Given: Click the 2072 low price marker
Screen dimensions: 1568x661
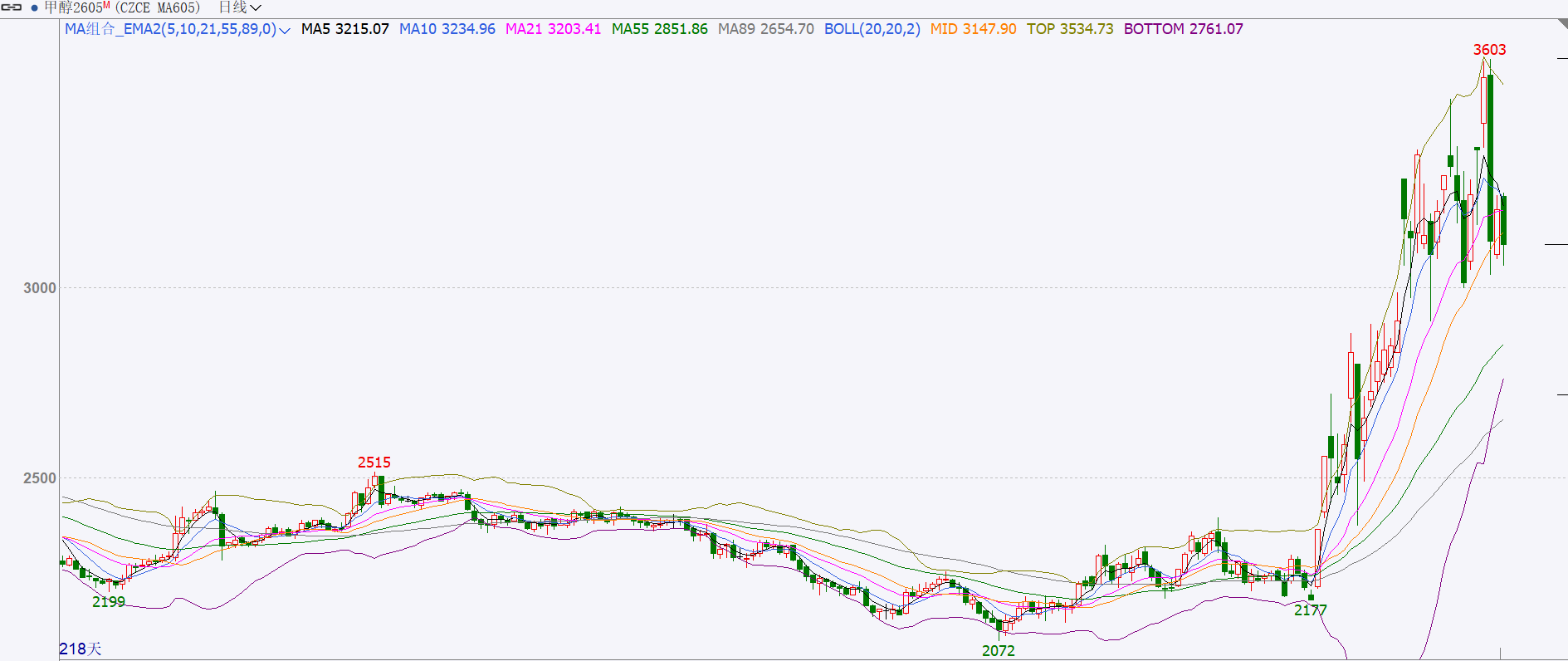Looking at the screenshot, I should 998,651.
